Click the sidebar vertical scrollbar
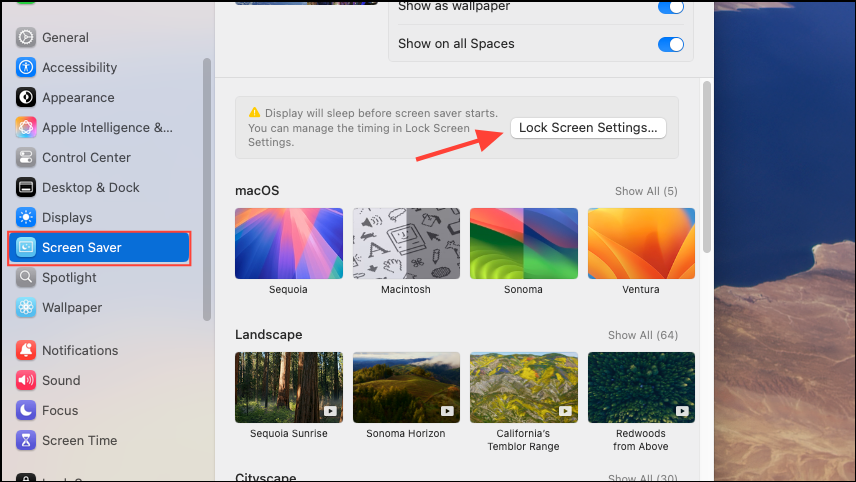The image size is (856, 482). (207, 189)
